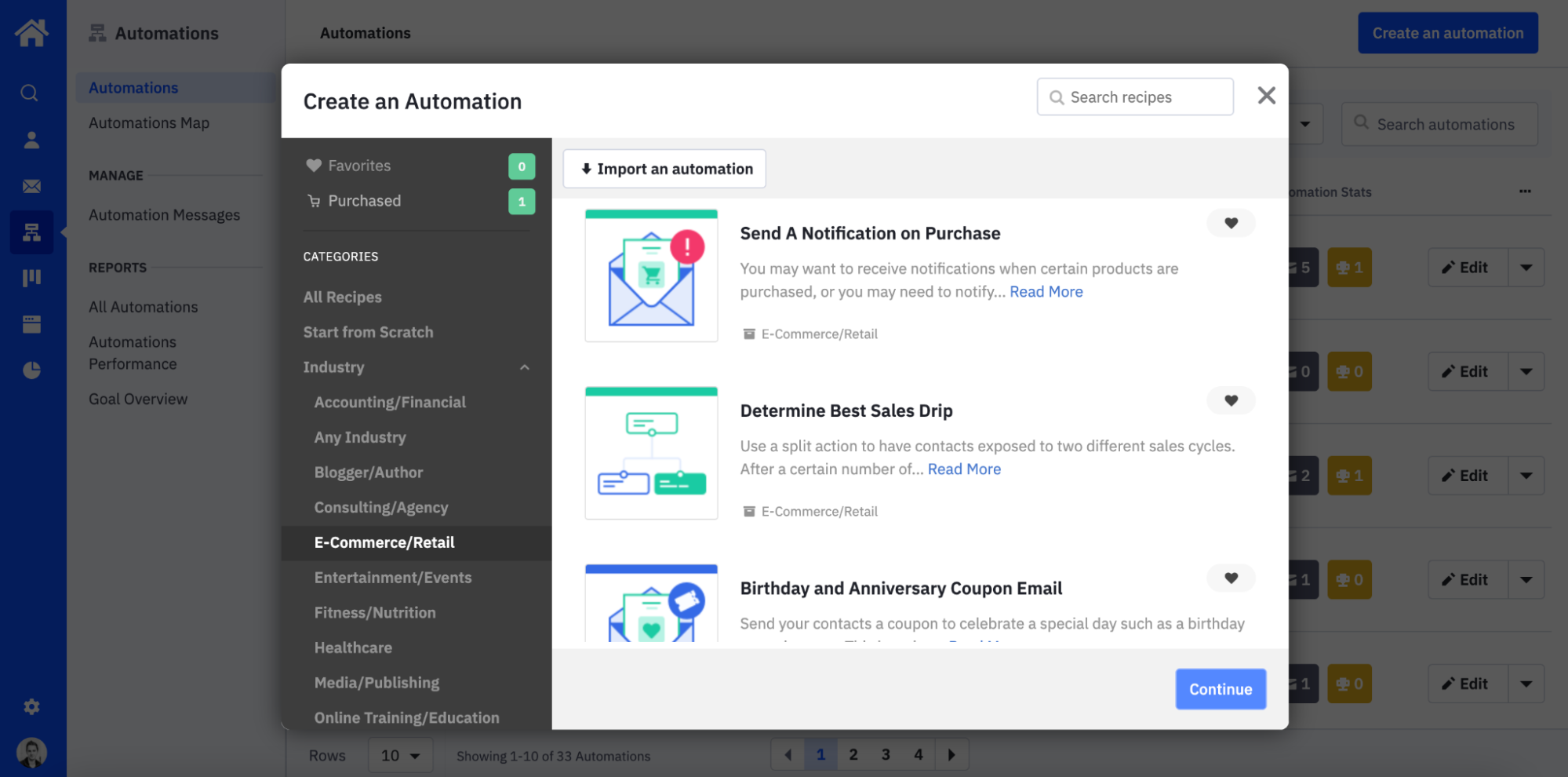Open Settings with the gear icon
Screen dimensions: 1568x777
(31, 707)
